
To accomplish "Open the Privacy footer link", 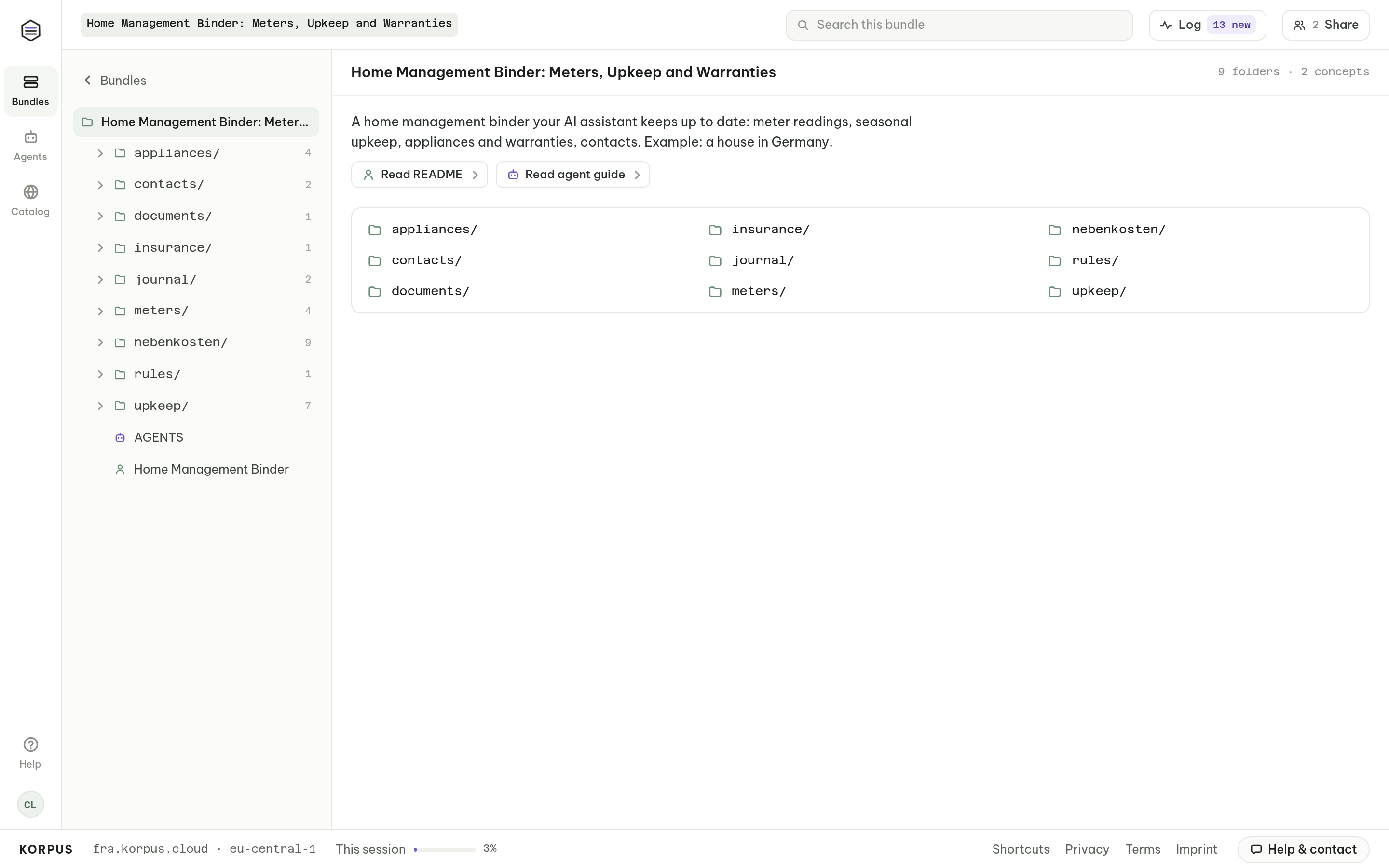I will point(1087,849).
